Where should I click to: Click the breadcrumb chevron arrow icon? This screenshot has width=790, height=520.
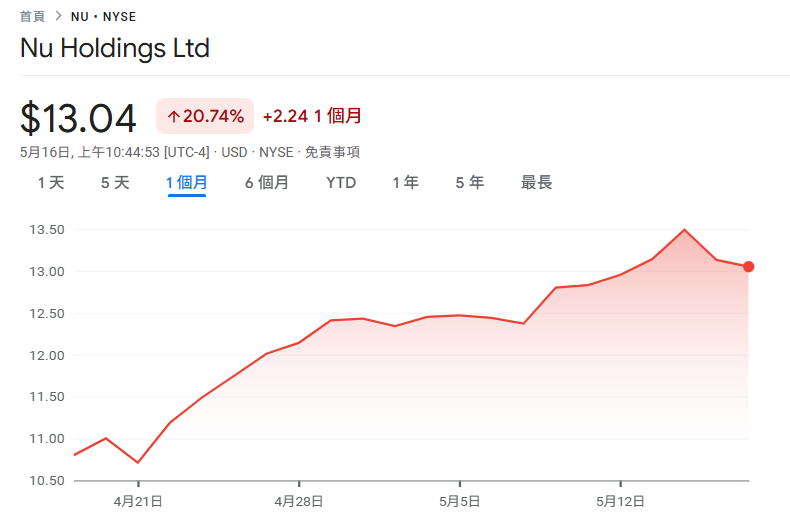point(58,16)
